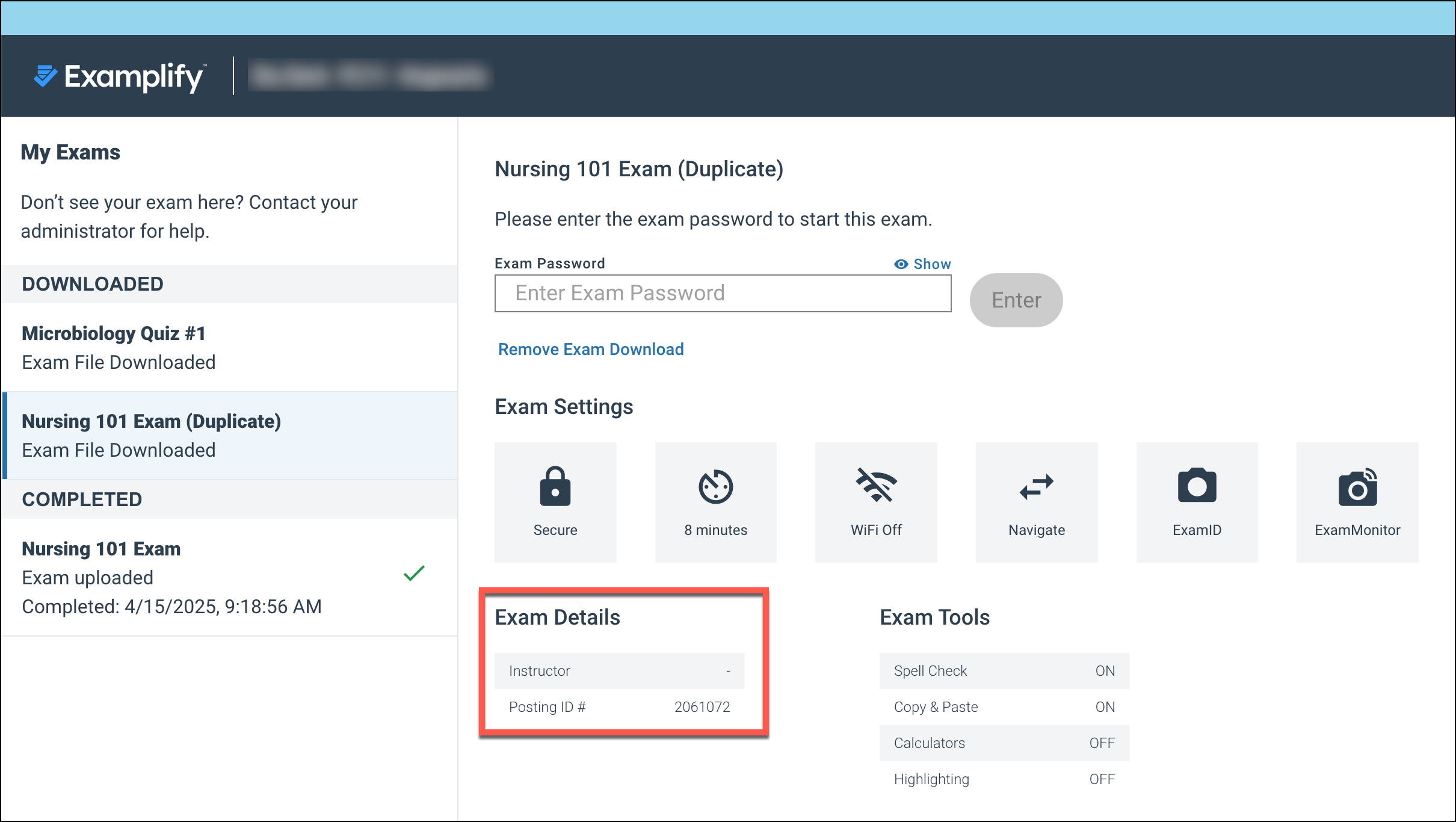This screenshot has height=822, width=1456.
Task: Click the Exam Settings heading
Action: tap(564, 407)
